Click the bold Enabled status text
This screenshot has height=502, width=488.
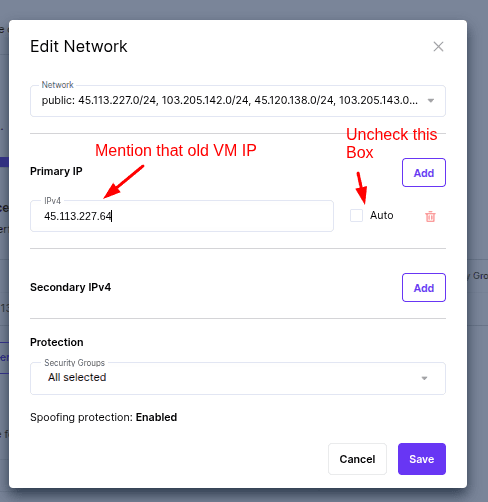[x=156, y=417]
